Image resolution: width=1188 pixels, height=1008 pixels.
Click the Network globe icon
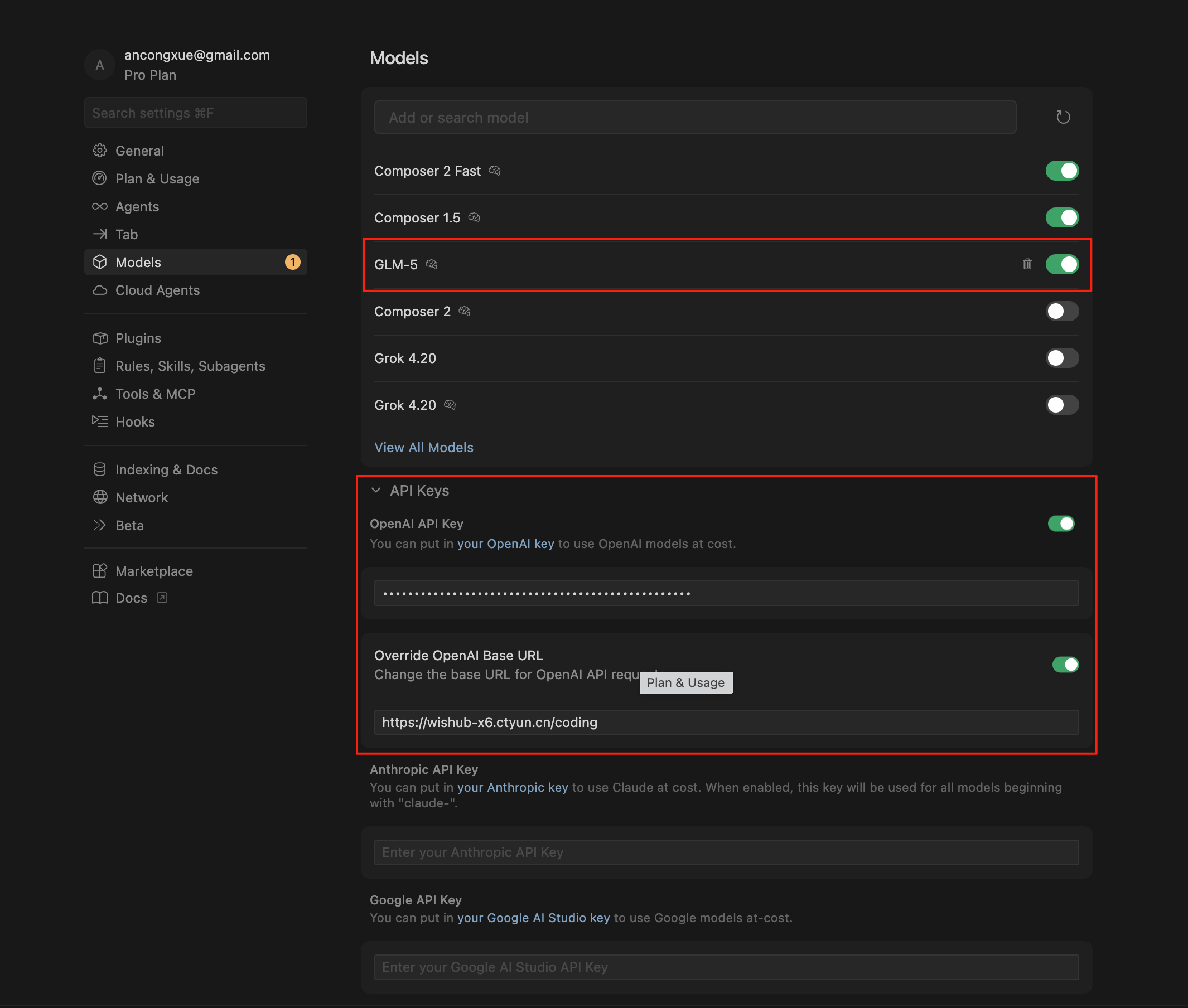coord(100,497)
